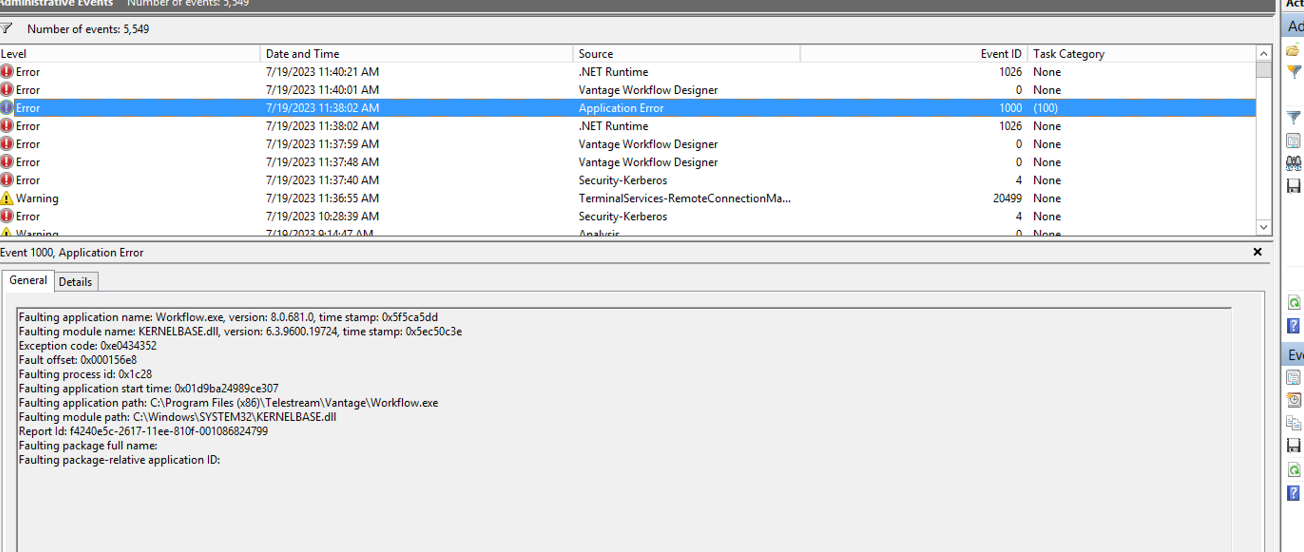
Task: Click the event list scrollbar thumb
Action: [x=1264, y=70]
